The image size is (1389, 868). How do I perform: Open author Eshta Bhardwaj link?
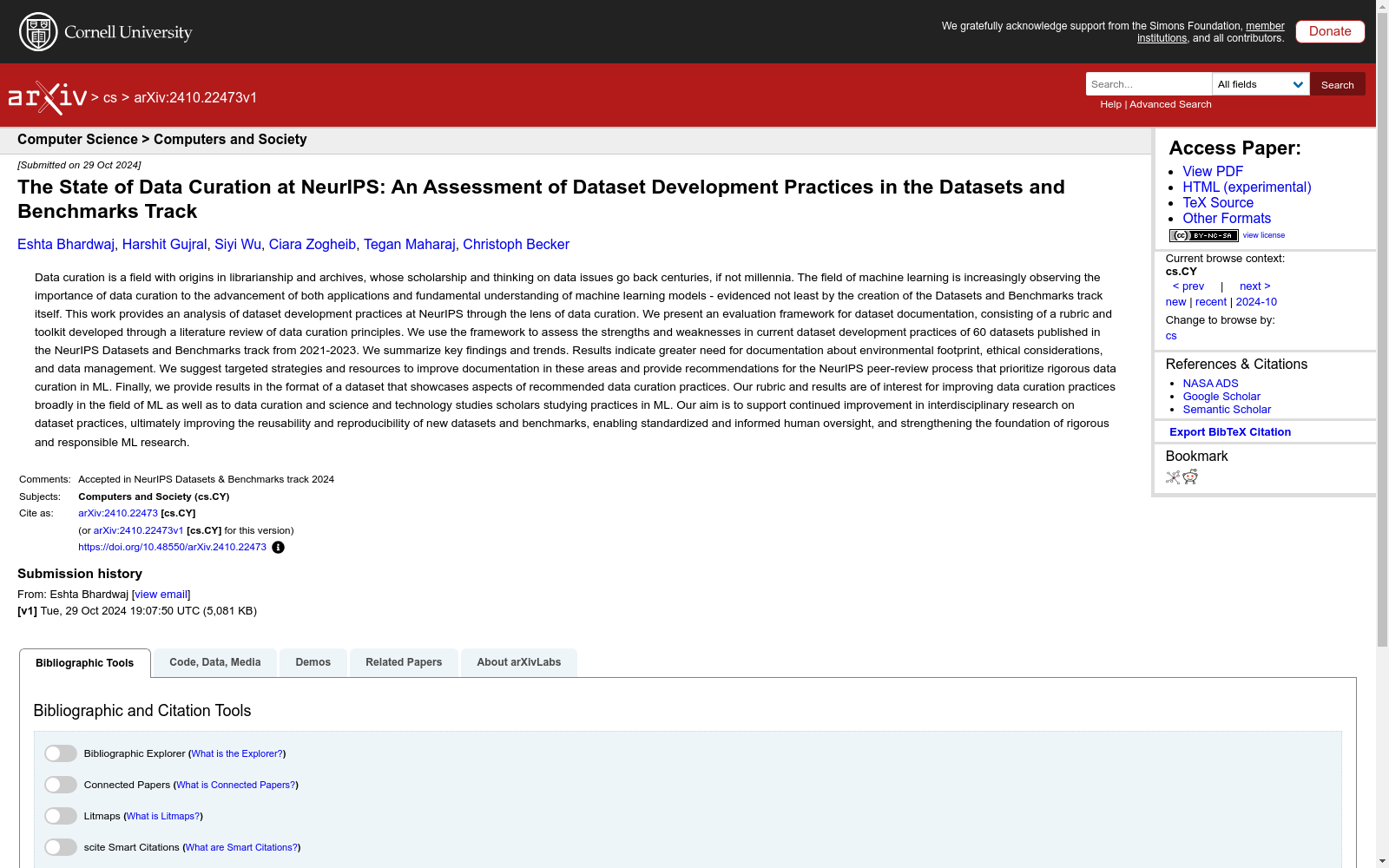(66, 245)
